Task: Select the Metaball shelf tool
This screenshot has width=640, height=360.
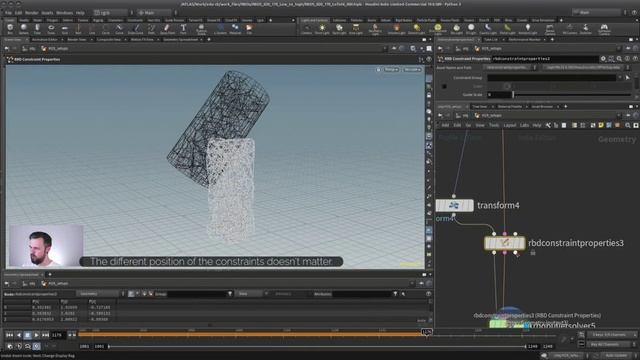Action: tap(235, 29)
